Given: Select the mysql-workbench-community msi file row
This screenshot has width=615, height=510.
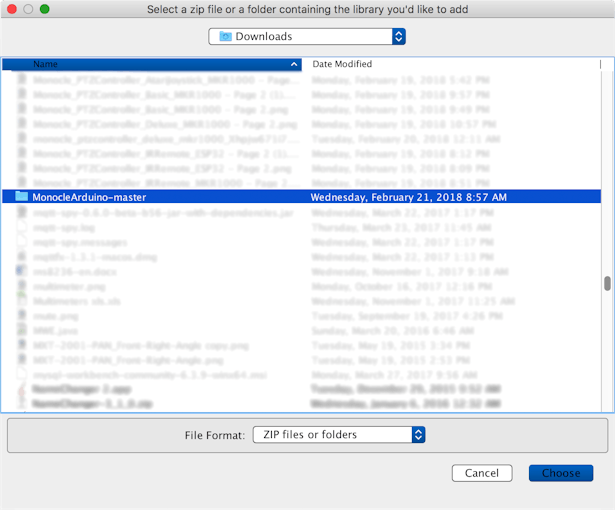Looking at the screenshot, I should click(x=301, y=375).
